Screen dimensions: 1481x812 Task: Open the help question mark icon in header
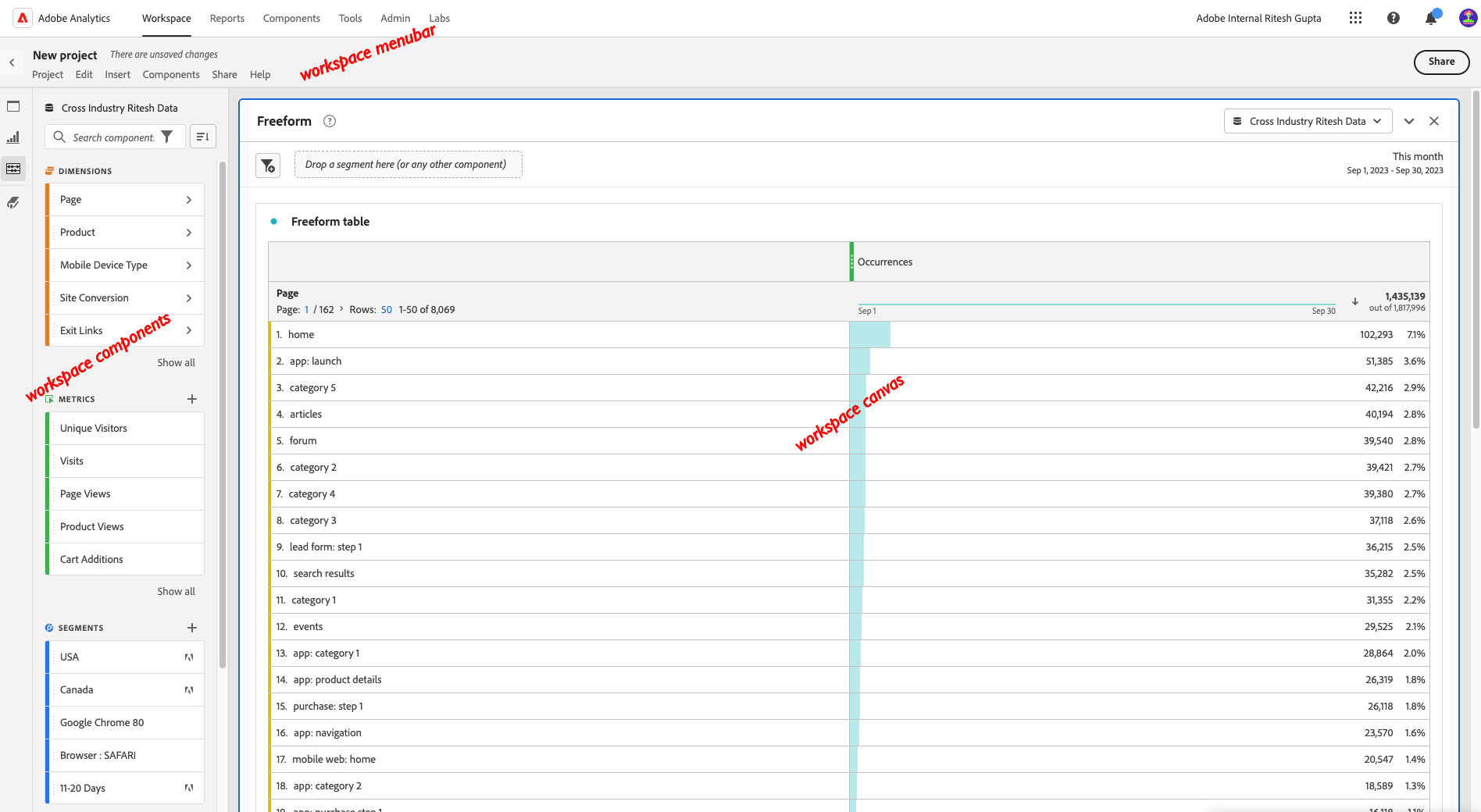(x=1393, y=18)
